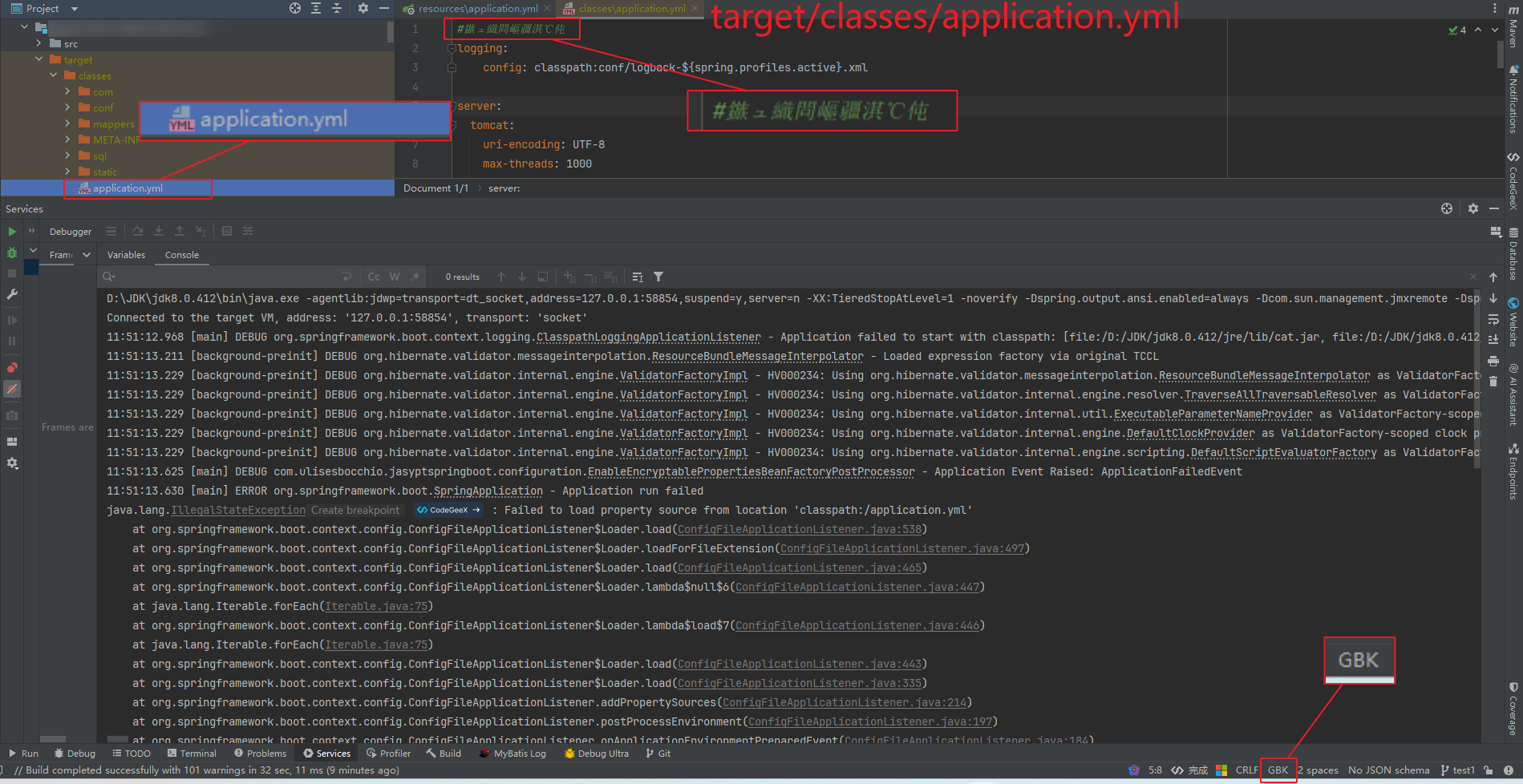Image resolution: width=1523 pixels, height=784 pixels.
Task: Jump to previous search occurrence arrow
Action: point(501,277)
